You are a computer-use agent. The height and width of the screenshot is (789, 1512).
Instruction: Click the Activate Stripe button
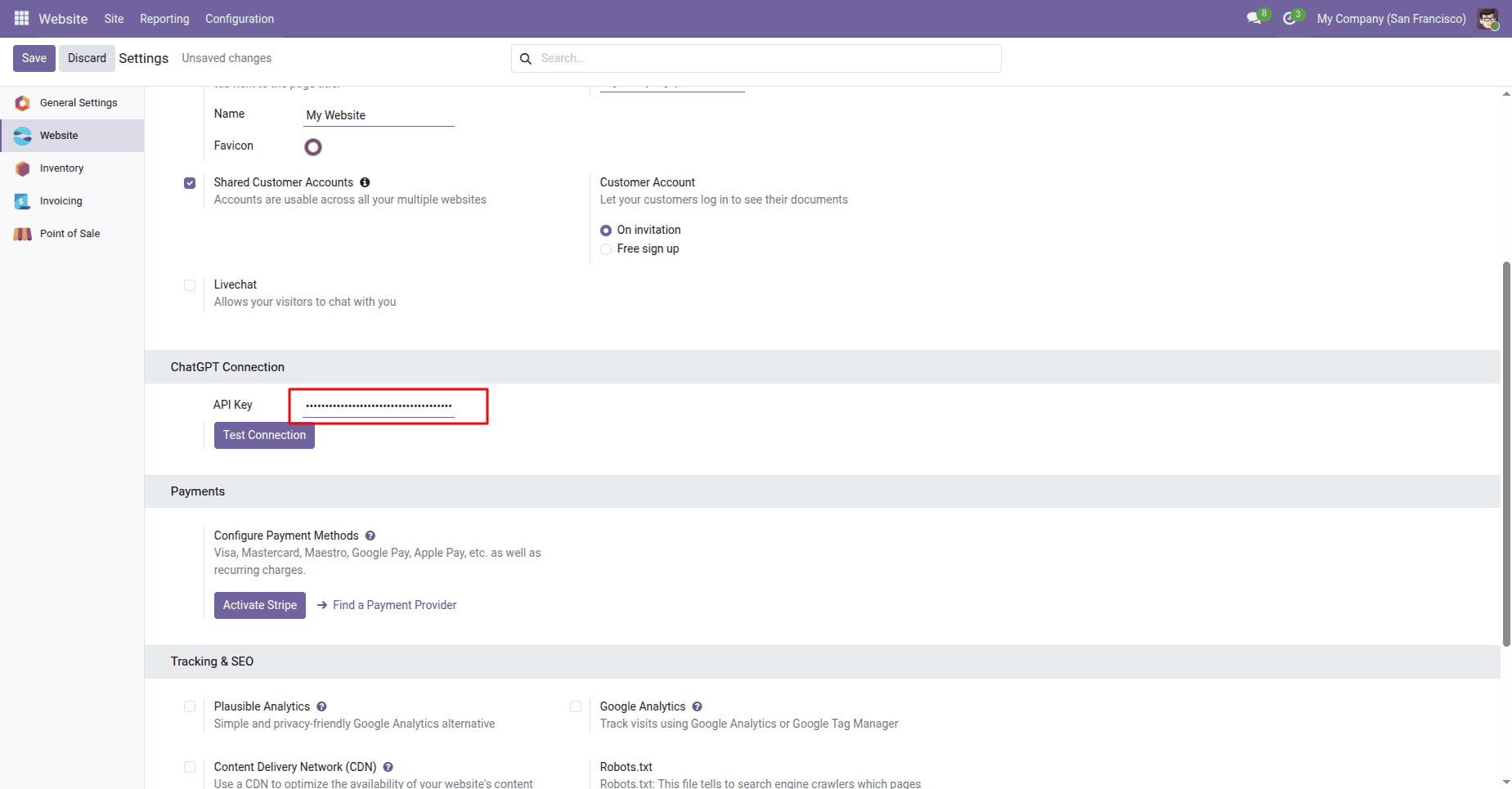260,605
